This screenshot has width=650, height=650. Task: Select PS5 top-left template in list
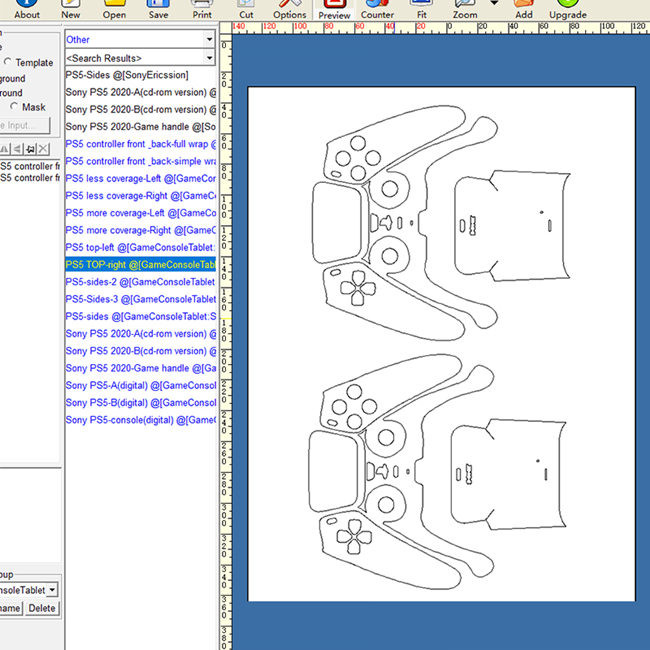pos(139,247)
